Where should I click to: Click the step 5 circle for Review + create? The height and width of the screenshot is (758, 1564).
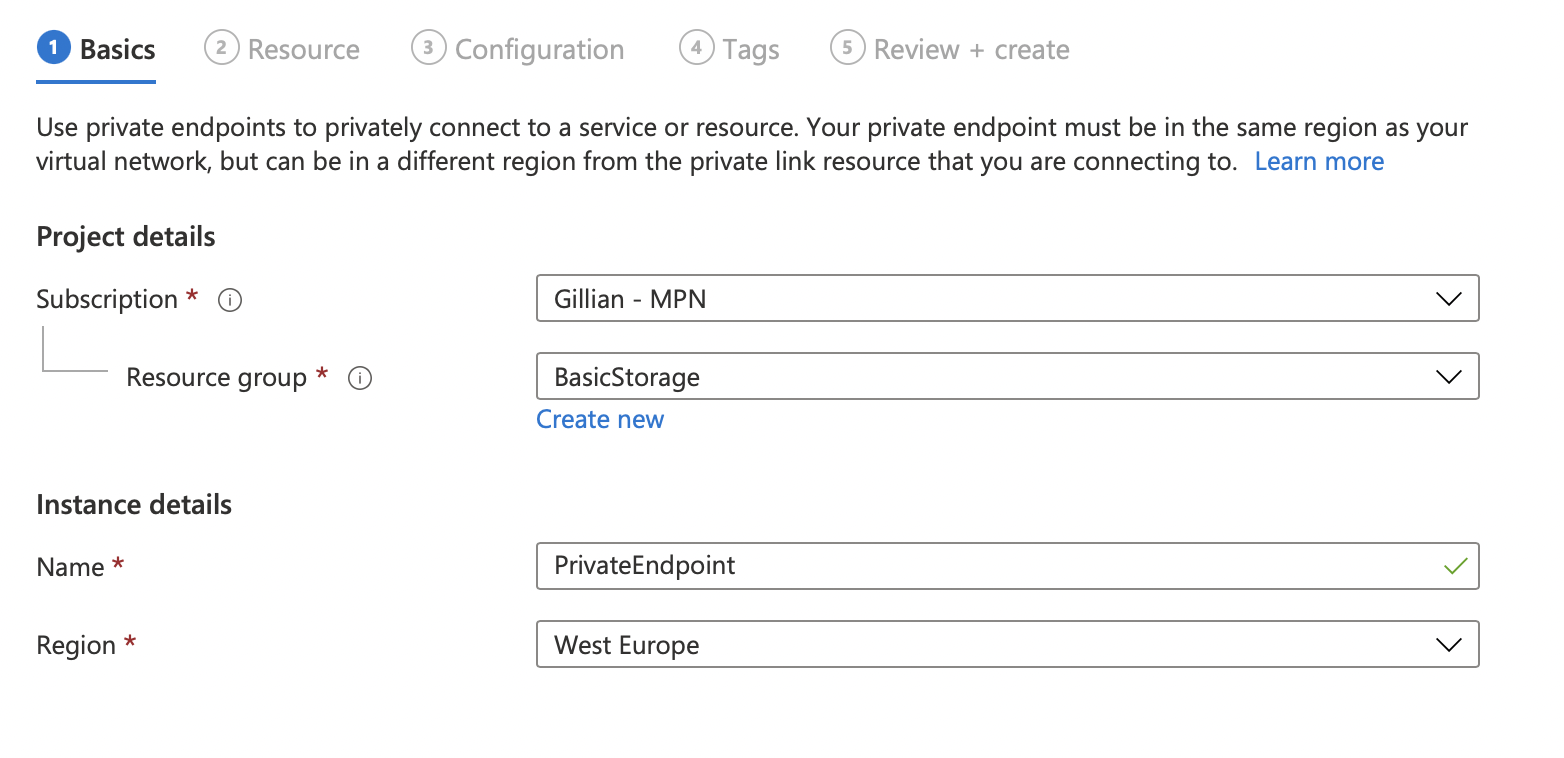coord(846,48)
